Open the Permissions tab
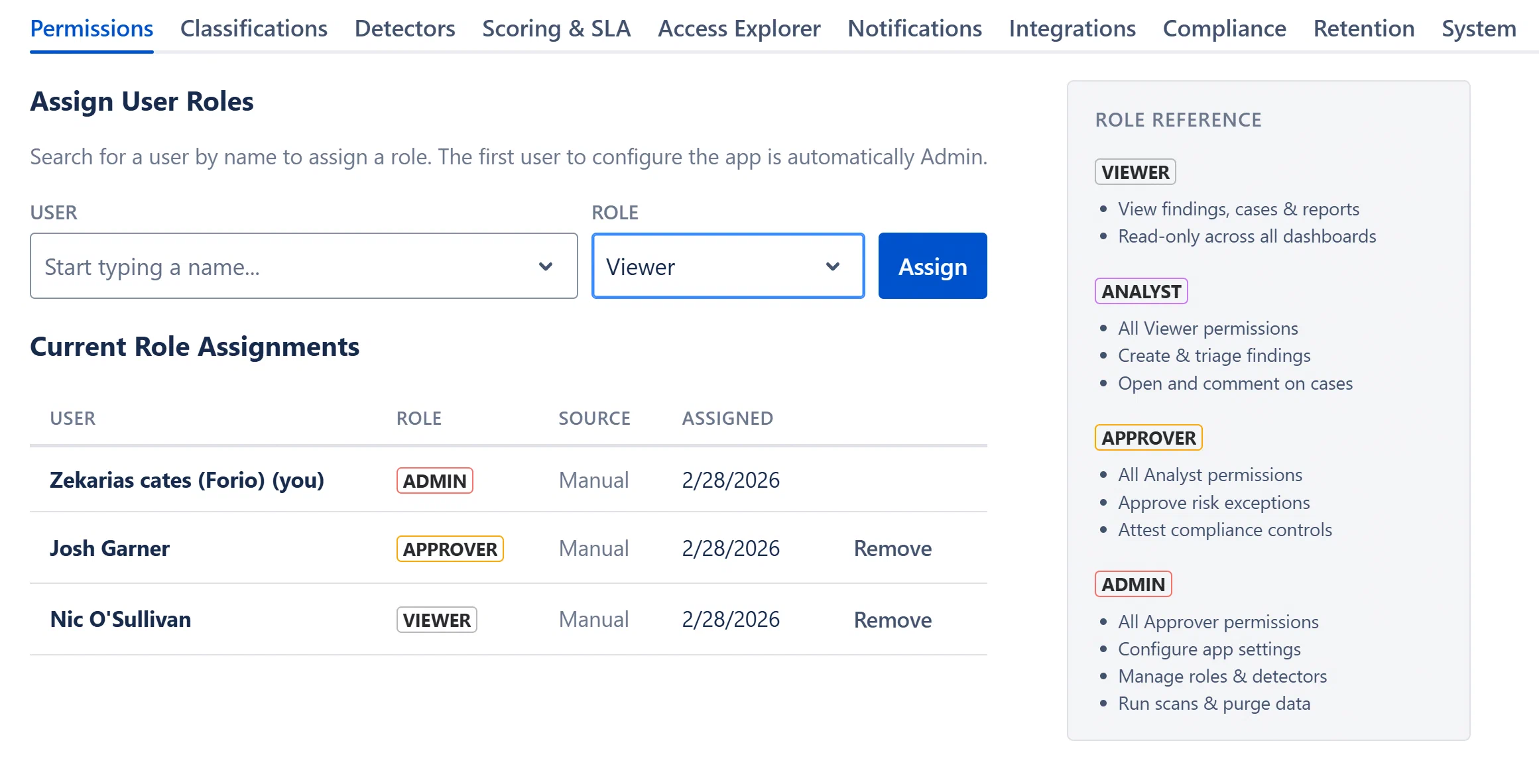1539x784 pixels. click(x=92, y=28)
